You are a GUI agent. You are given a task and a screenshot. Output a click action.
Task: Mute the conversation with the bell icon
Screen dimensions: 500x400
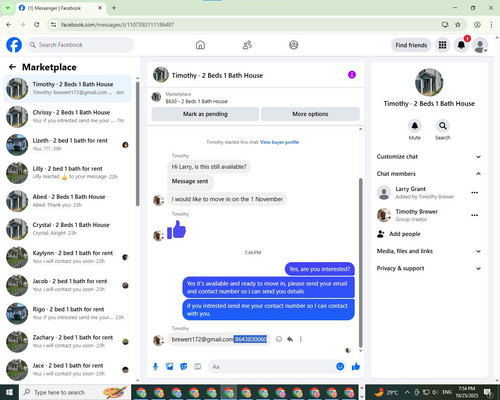click(415, 126)
